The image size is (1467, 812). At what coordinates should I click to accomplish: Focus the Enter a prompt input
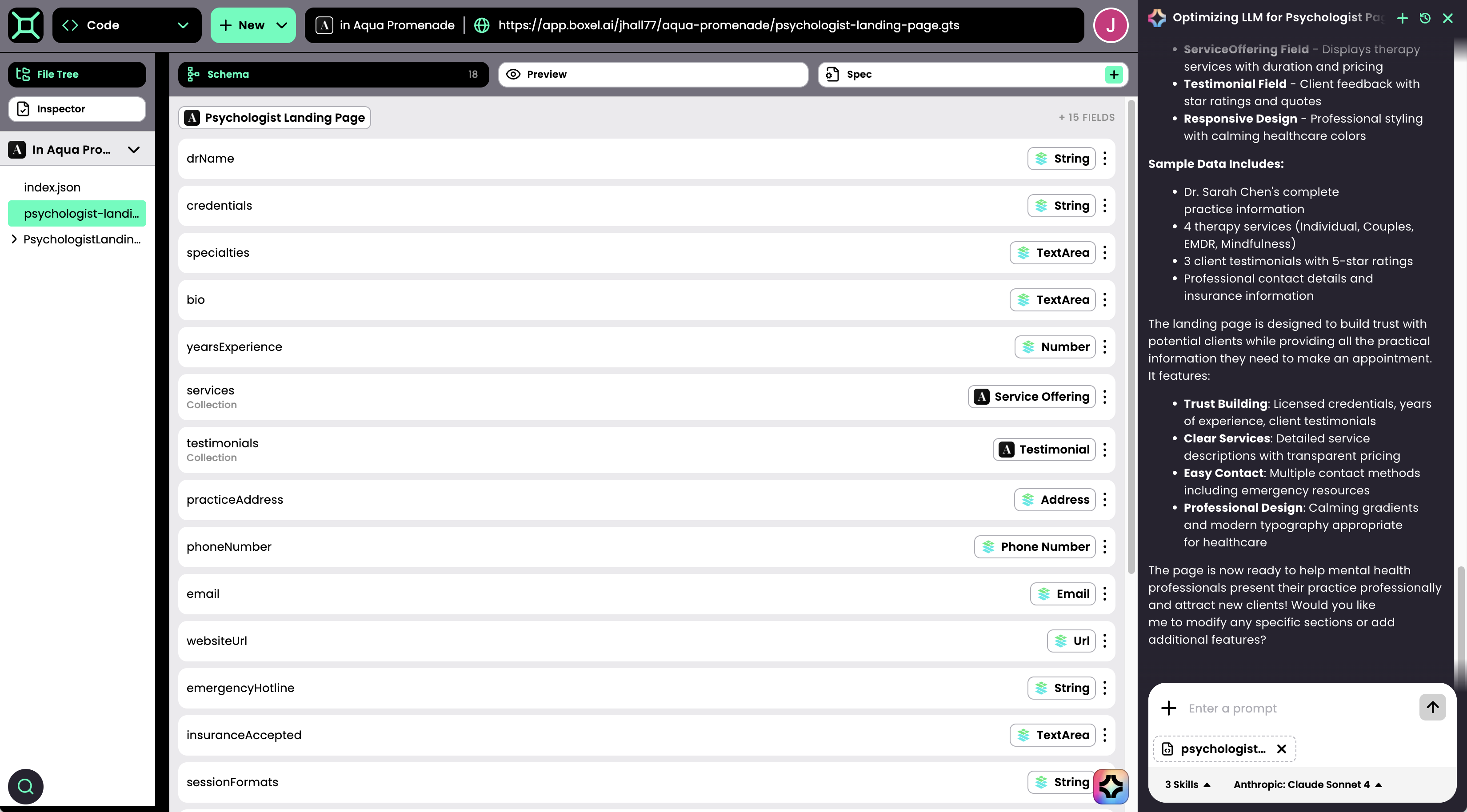coord(1299,709)
